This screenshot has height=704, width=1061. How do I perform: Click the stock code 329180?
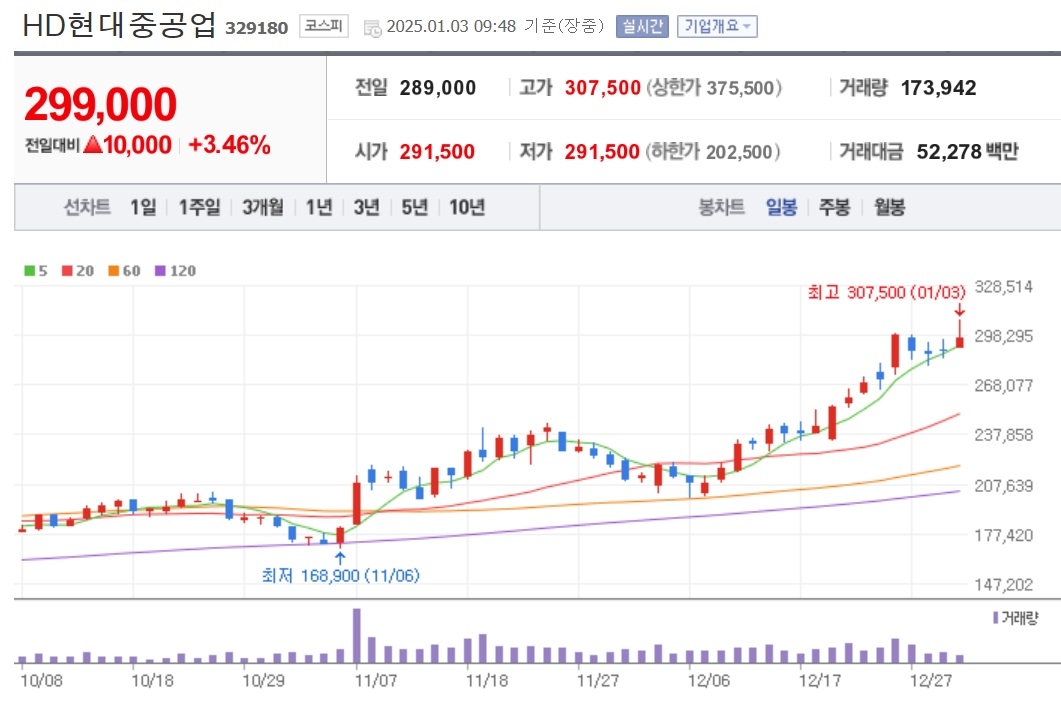[256, 28]
